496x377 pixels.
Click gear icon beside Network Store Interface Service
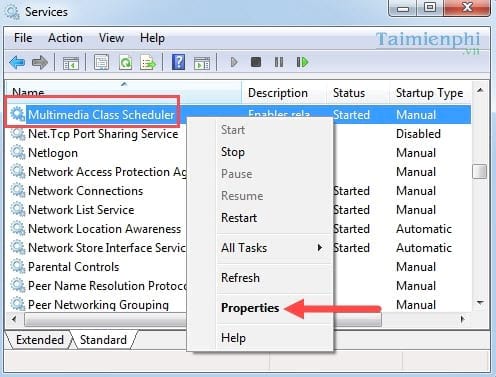[17, 248]
